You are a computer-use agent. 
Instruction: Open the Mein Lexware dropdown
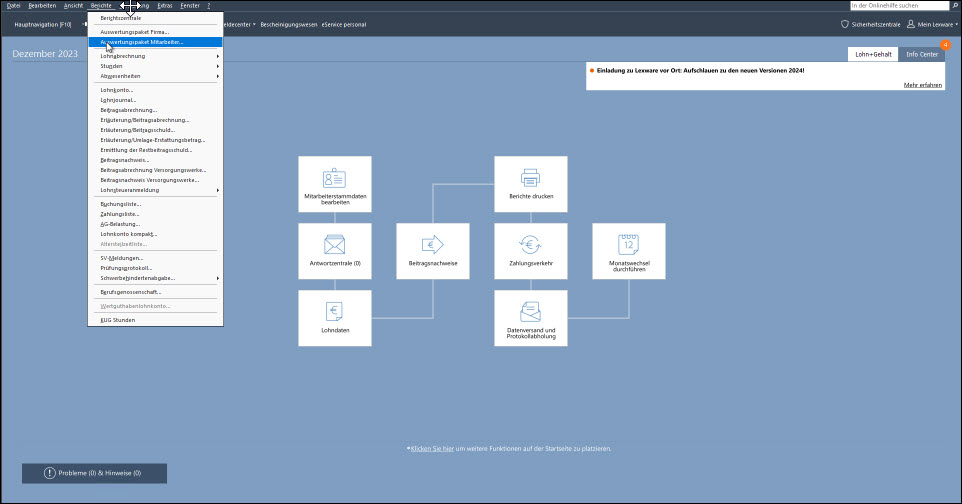[932, 24]
